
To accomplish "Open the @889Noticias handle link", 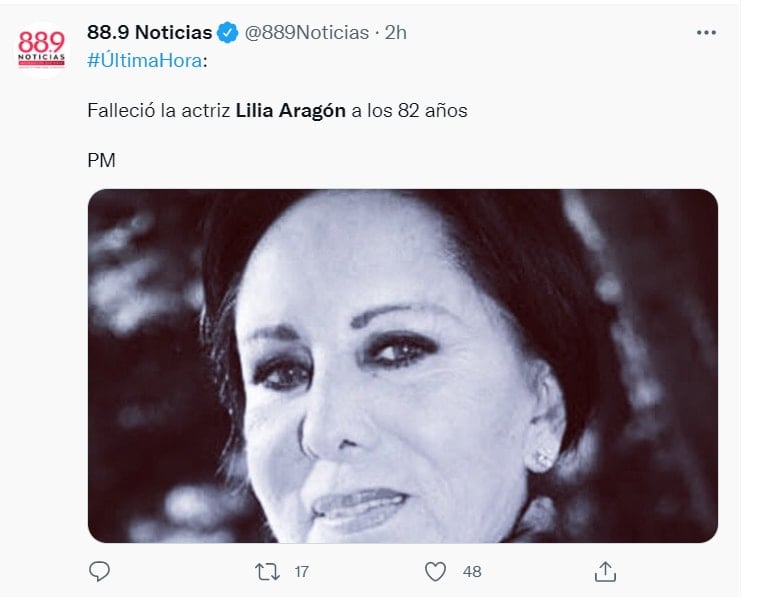I will pyautogui.click(x=307, y=33).
